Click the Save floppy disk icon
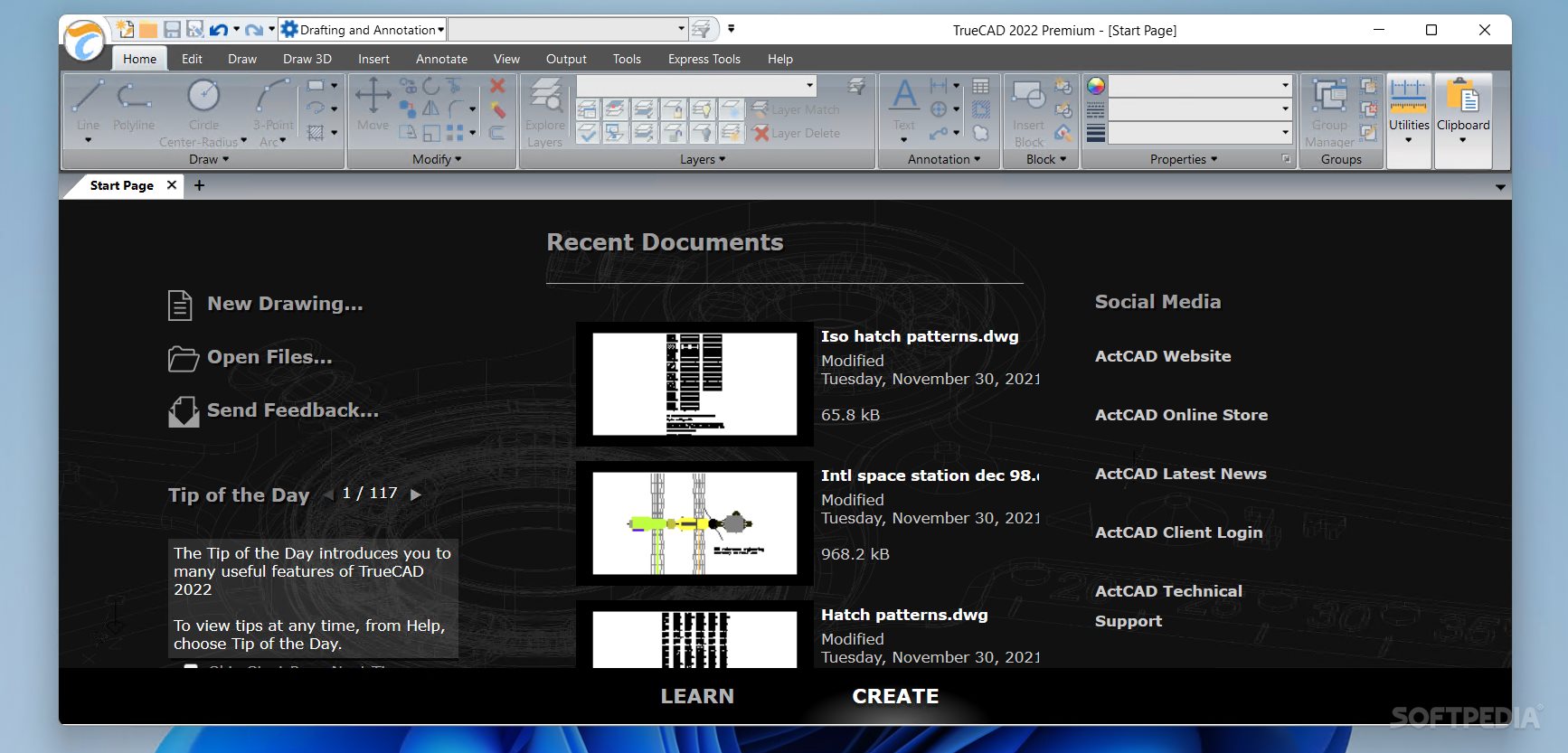The image size is (1568, 753). click(172, 30)
